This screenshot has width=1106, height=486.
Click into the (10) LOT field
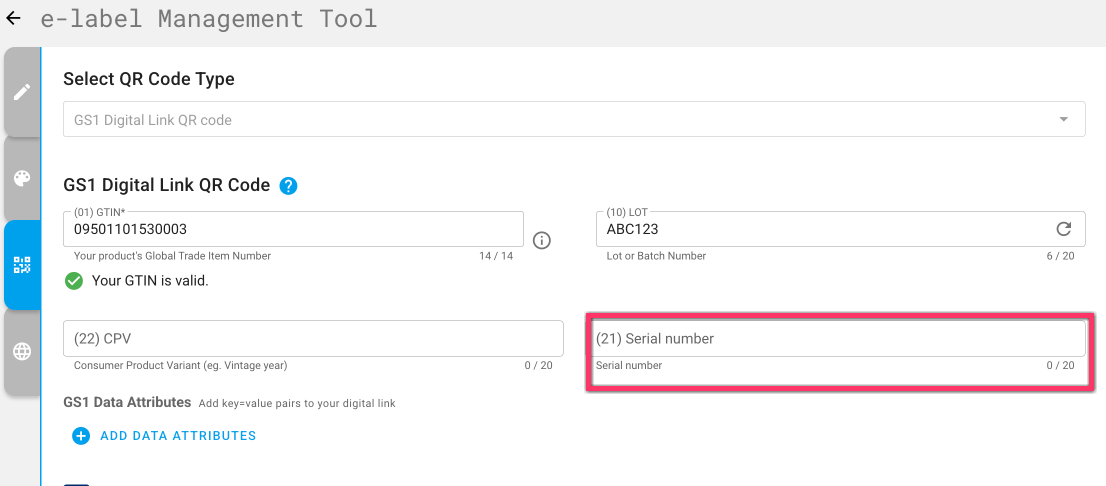[x=841, y=229]
